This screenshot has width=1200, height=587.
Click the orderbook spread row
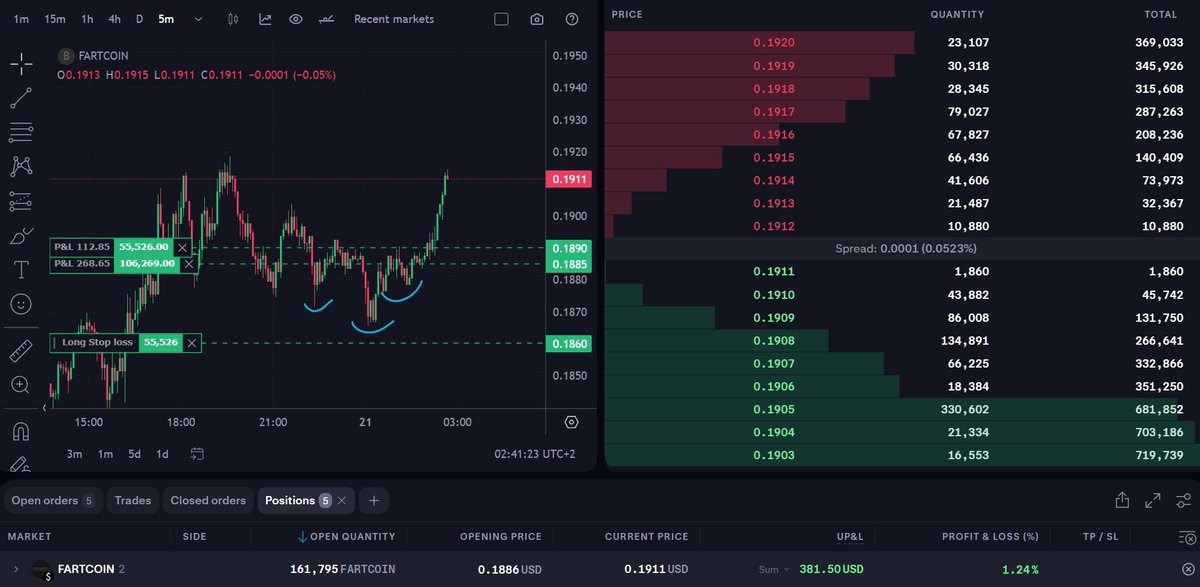(900, 248)
